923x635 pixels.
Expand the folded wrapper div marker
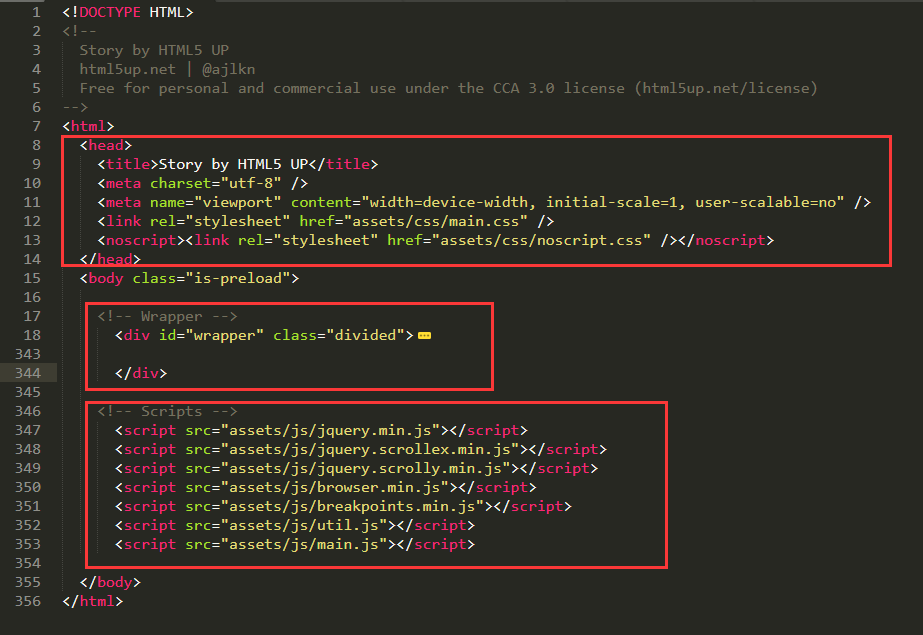click(x=424, y=335)
